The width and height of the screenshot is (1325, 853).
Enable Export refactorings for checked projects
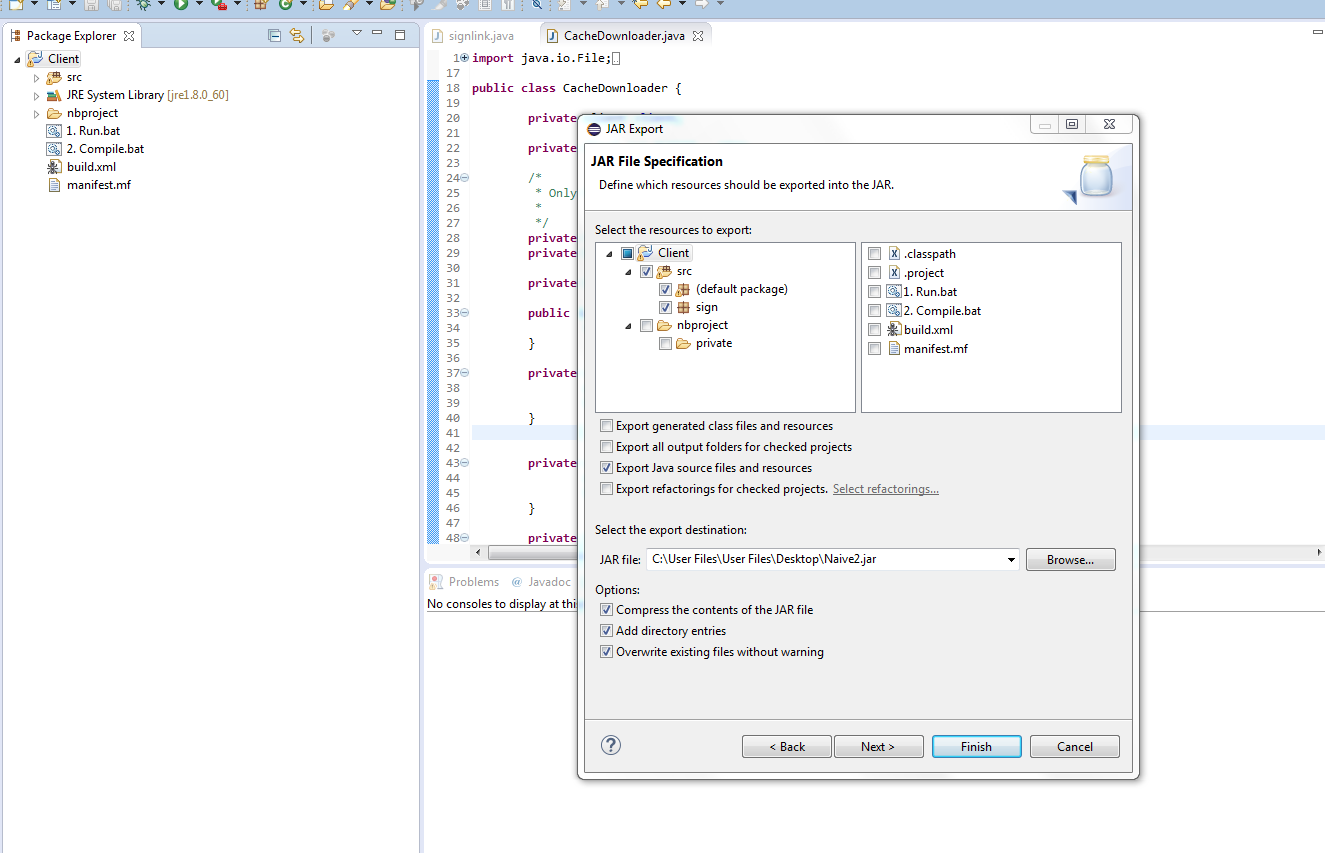pyautogui.click(x=606, y=489)
